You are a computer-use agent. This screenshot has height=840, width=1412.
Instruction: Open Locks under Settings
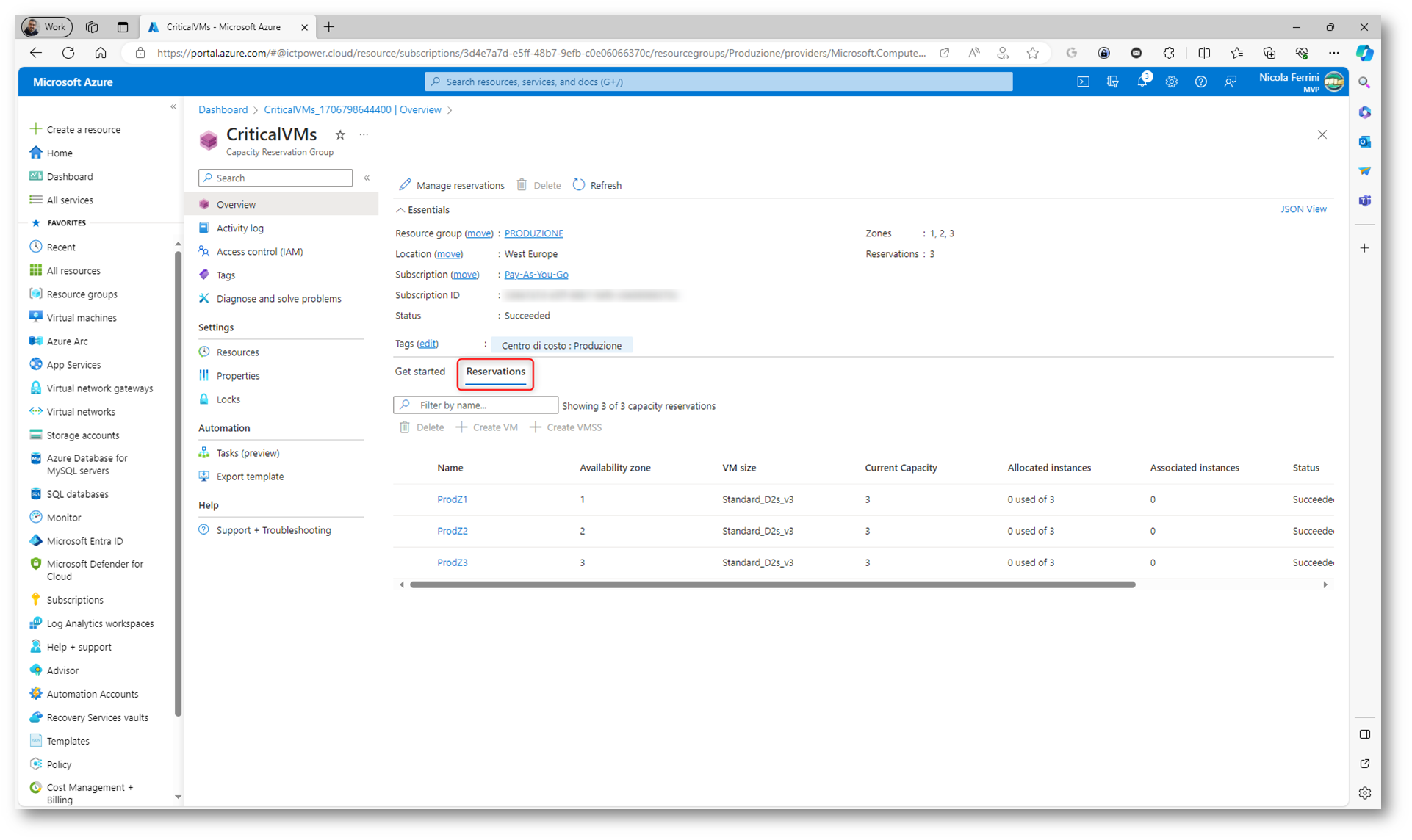pyautogui.click(x=228, y=399)
